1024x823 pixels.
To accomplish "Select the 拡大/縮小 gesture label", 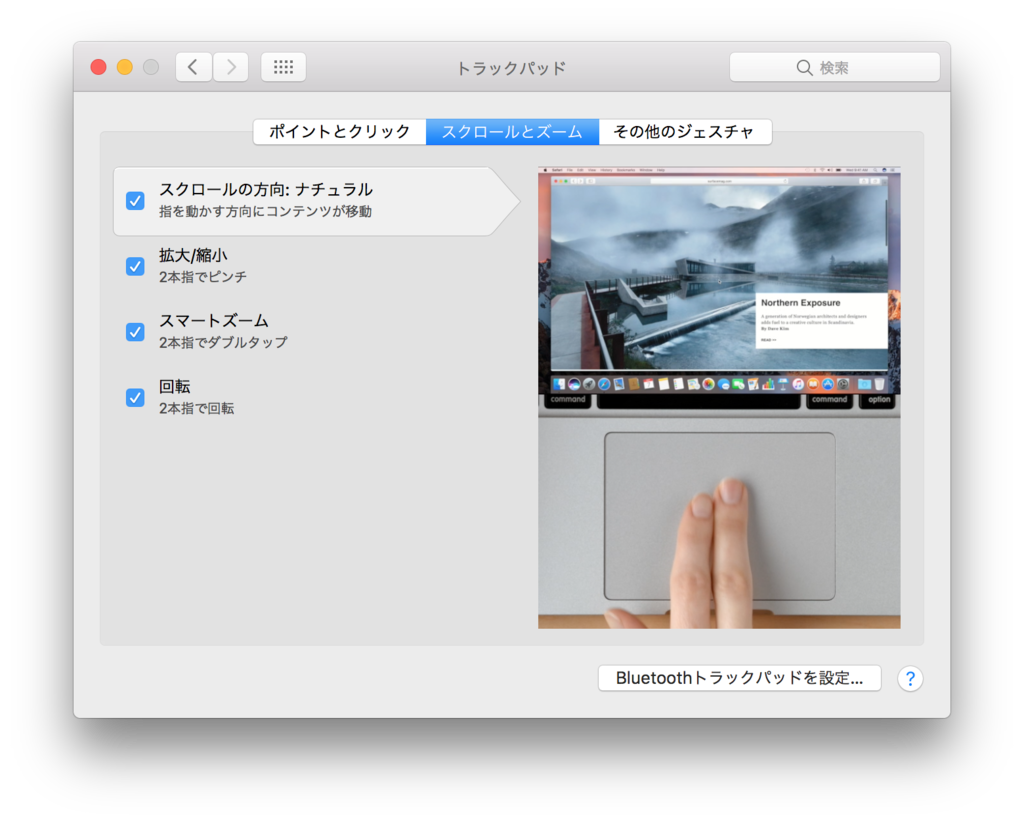I will click(193, 255).
